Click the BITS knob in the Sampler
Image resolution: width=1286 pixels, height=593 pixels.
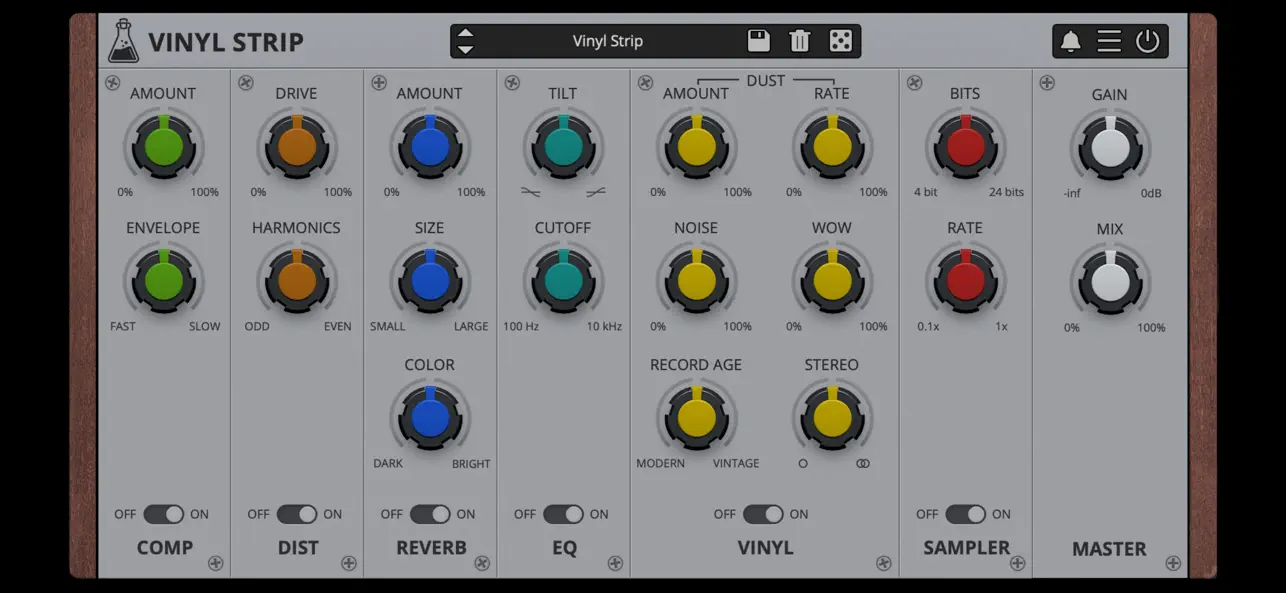pos(964,146)
